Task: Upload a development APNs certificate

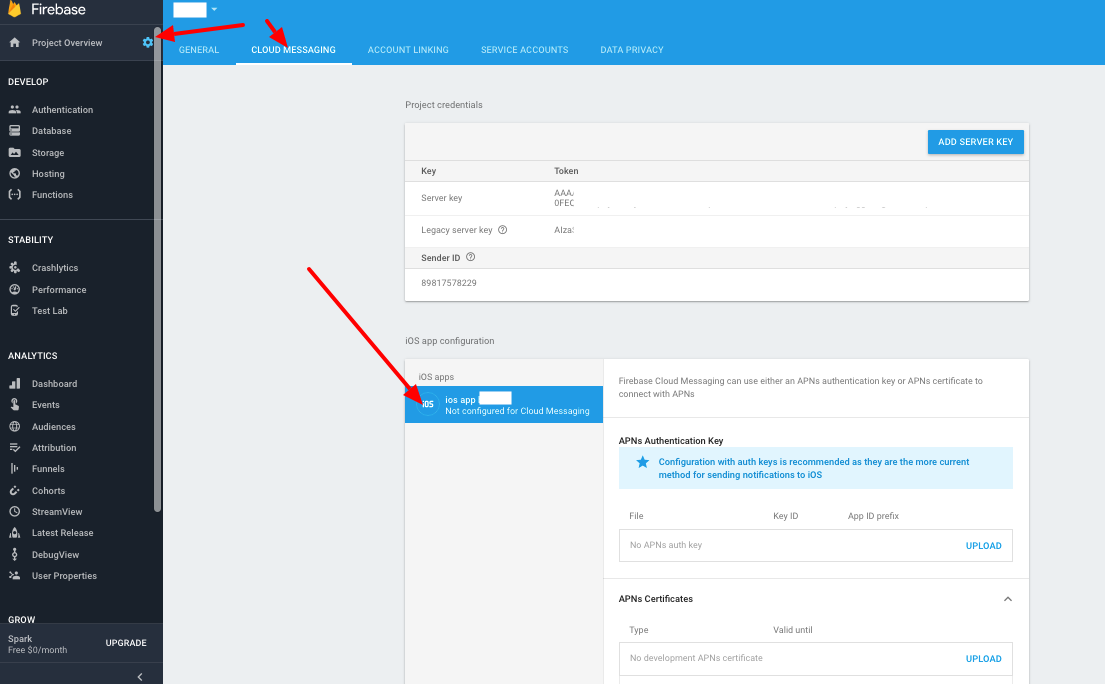Action: pyautogui.click(x=983, y=659)
